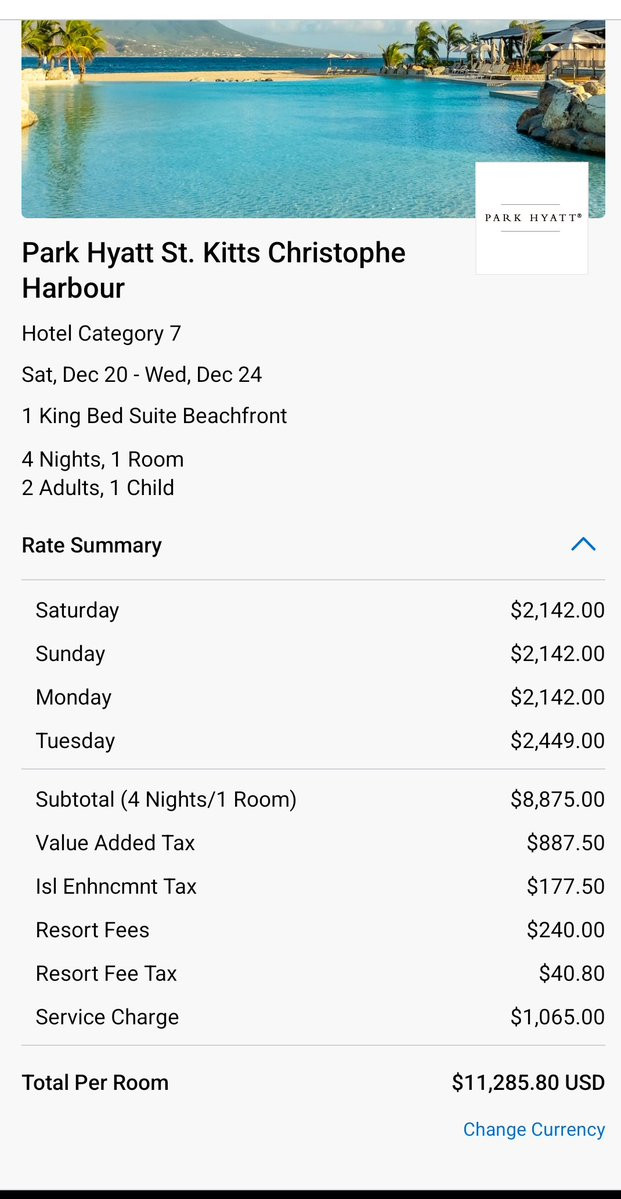Click the Subtotal (4 Nights/1 Room) row
This screenshot has width=621, height=1199.
point(313,800)
